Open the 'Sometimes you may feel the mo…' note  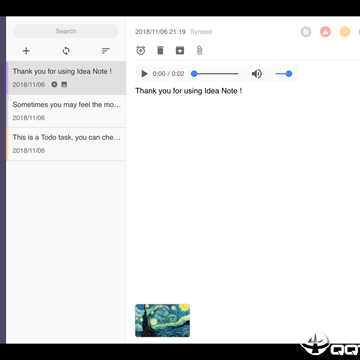point(66,111)
